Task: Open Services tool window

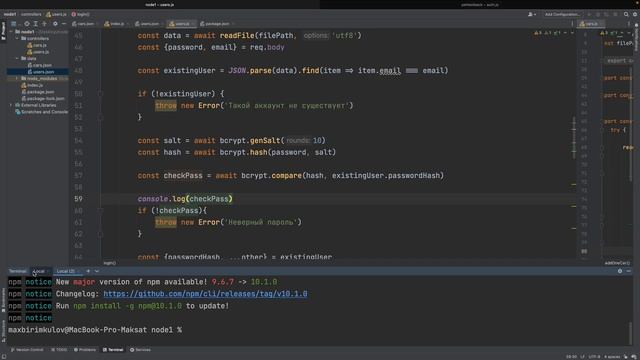Action: [x=140, y=350]
